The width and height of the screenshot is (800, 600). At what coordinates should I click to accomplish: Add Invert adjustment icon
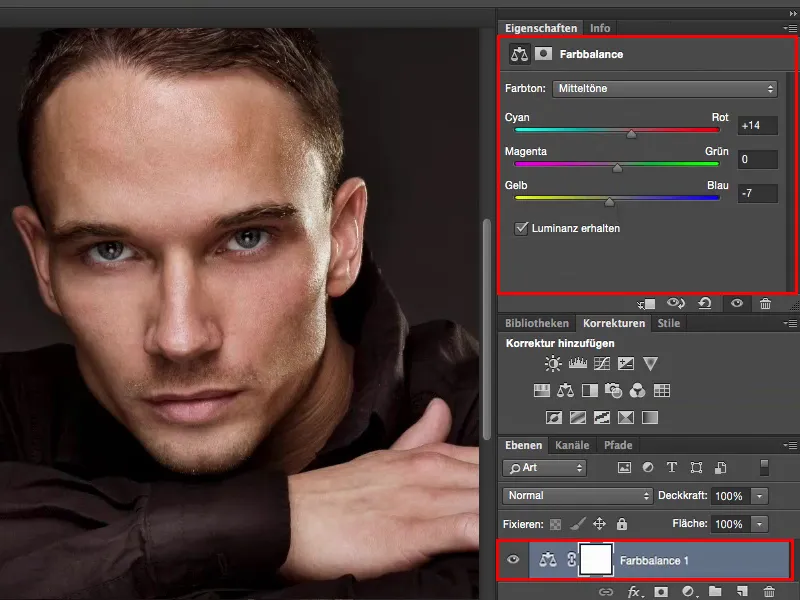click(x=554, y=418)
